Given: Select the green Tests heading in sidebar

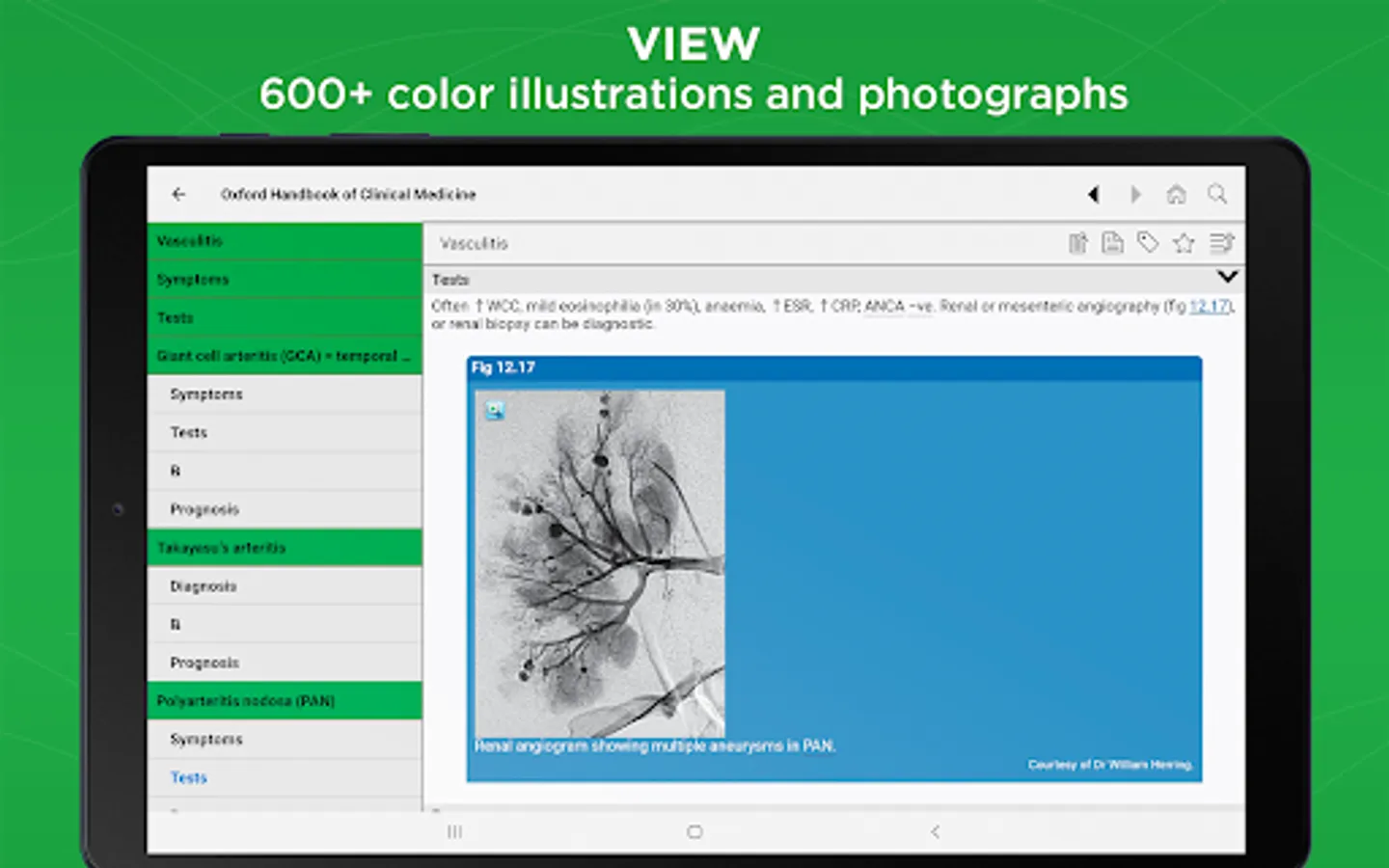Looking at the screenshot, I should point(285,317).
